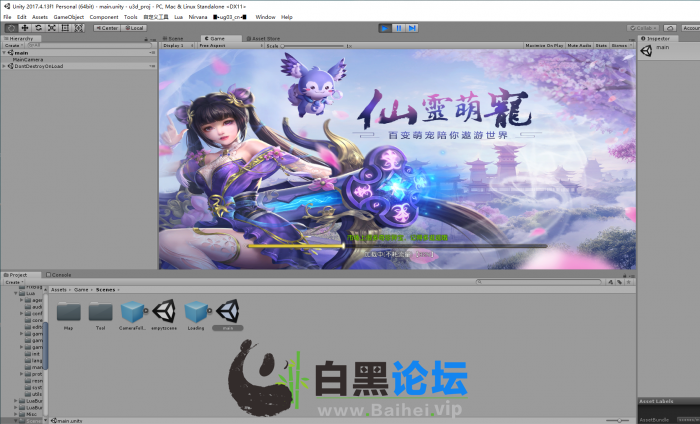Screen dimensions: 700x424
Task: Expand the Misc folder in Project tree
Action: click(16, 414)
